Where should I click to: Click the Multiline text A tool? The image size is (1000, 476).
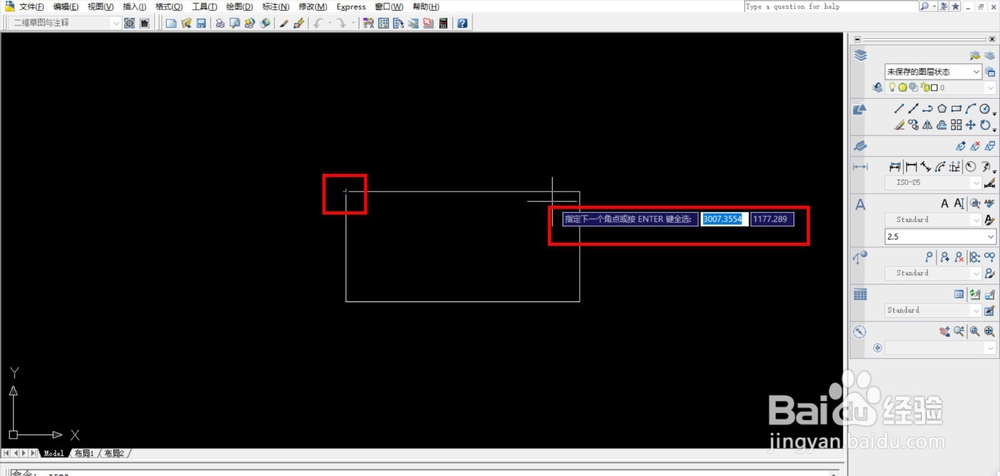tap(945, 203)
